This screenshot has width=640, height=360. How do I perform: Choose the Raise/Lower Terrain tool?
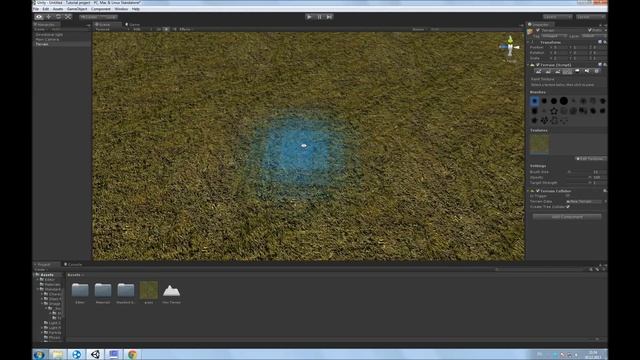538,71
